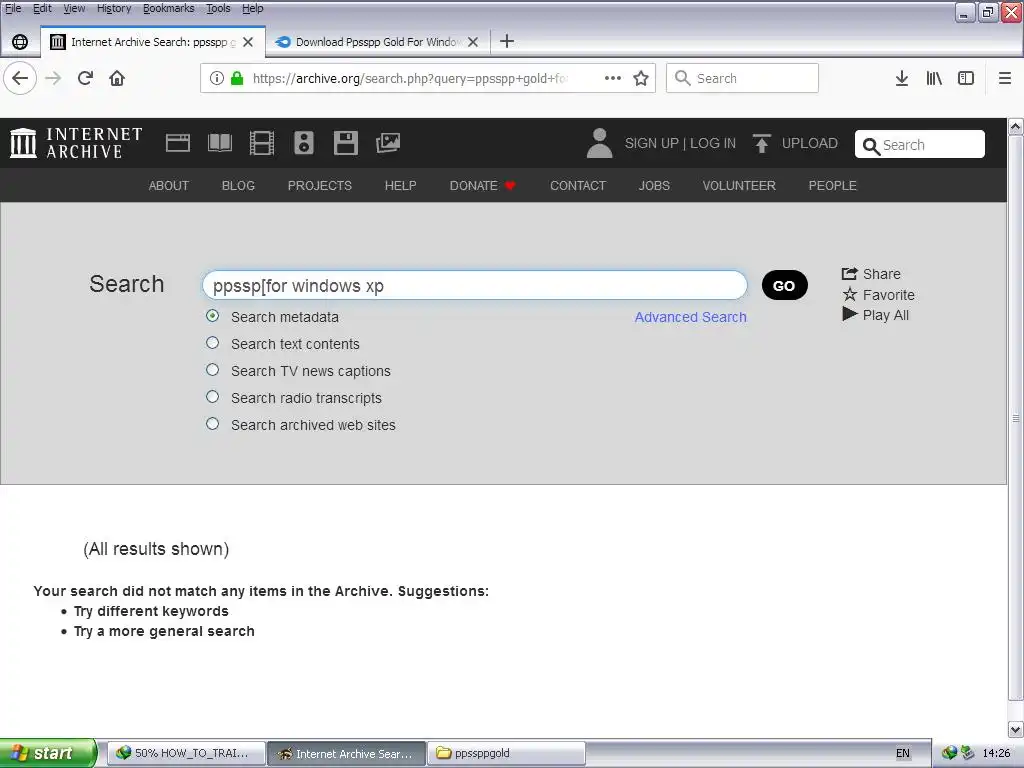Focus the main search query field

[x=475, y=285]
